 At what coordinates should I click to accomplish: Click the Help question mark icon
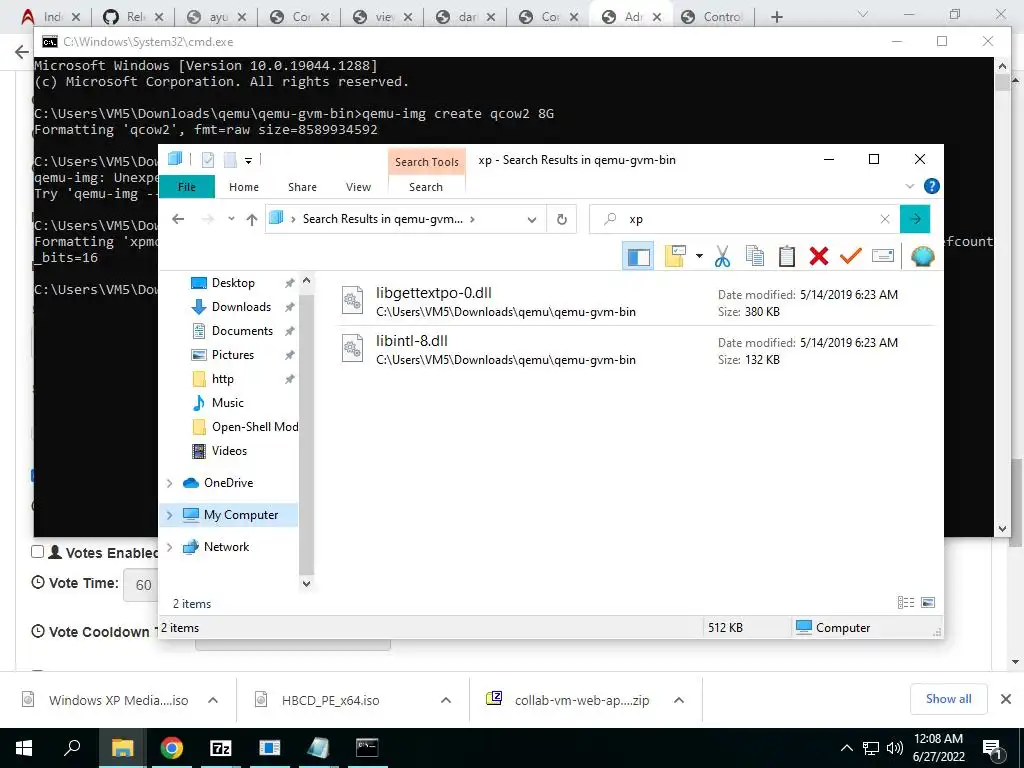931,186
